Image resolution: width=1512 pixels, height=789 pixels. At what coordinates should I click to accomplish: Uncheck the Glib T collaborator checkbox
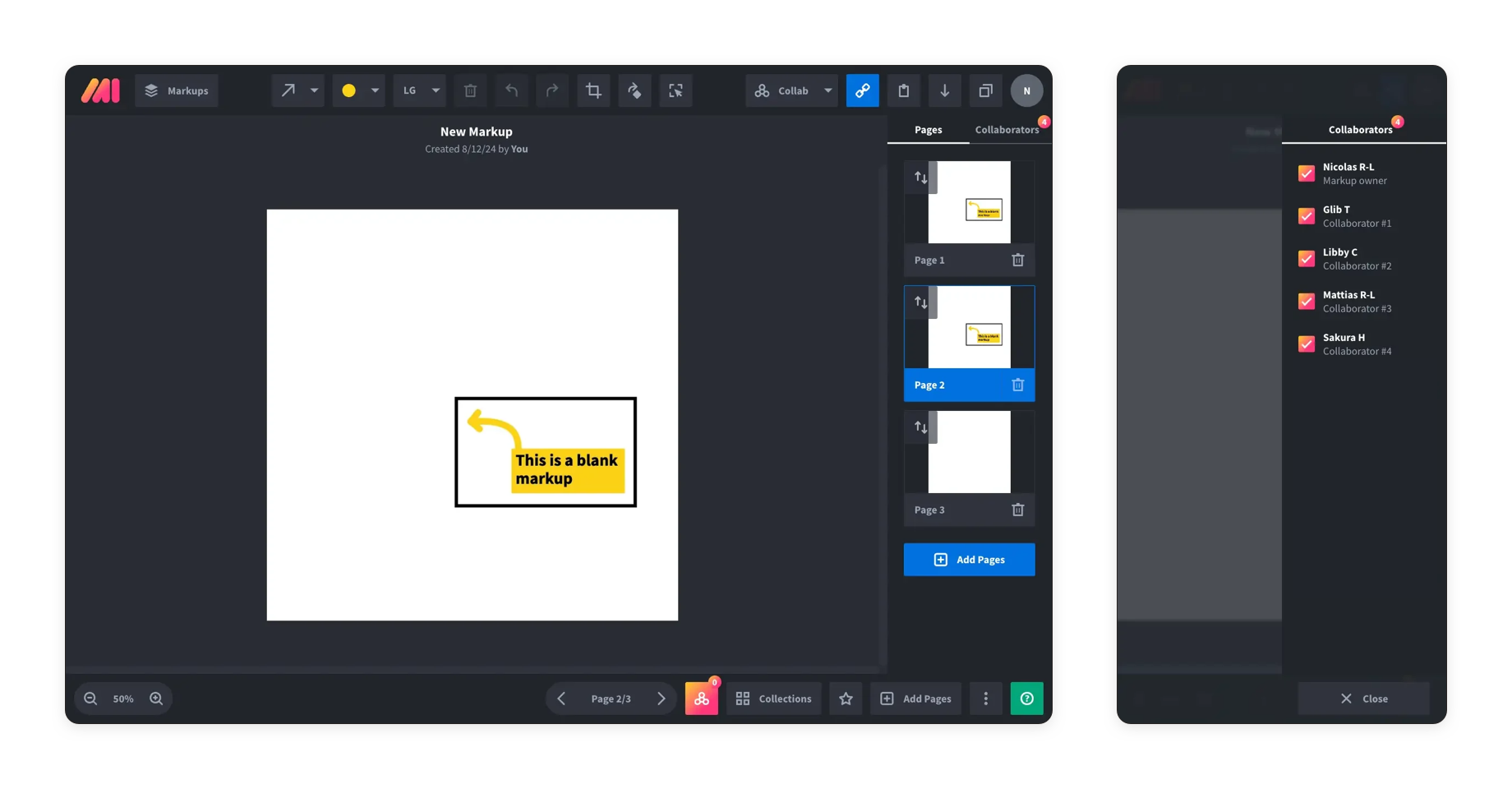tap(1306, 216)
